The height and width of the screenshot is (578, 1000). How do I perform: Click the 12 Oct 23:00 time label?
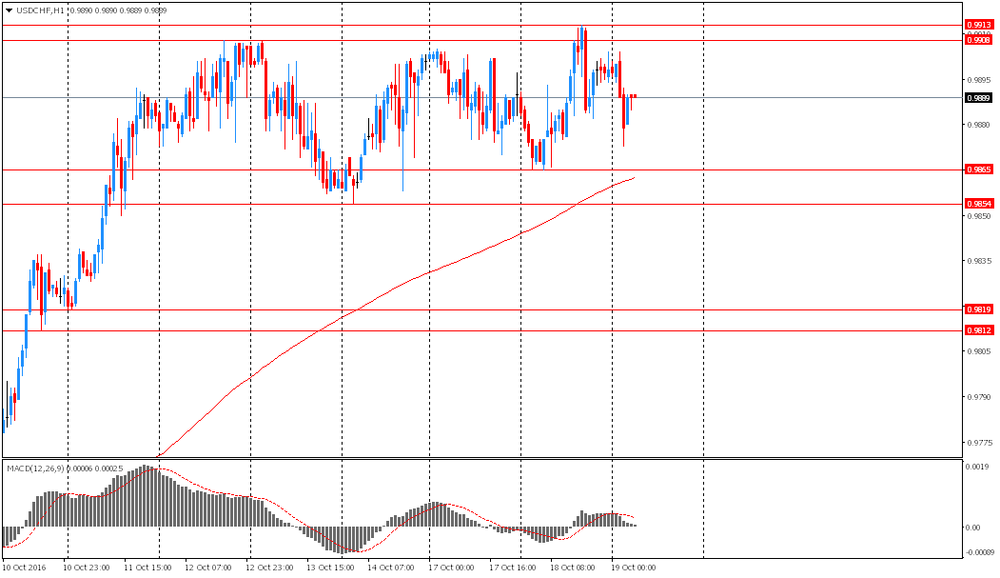(270, 567)
